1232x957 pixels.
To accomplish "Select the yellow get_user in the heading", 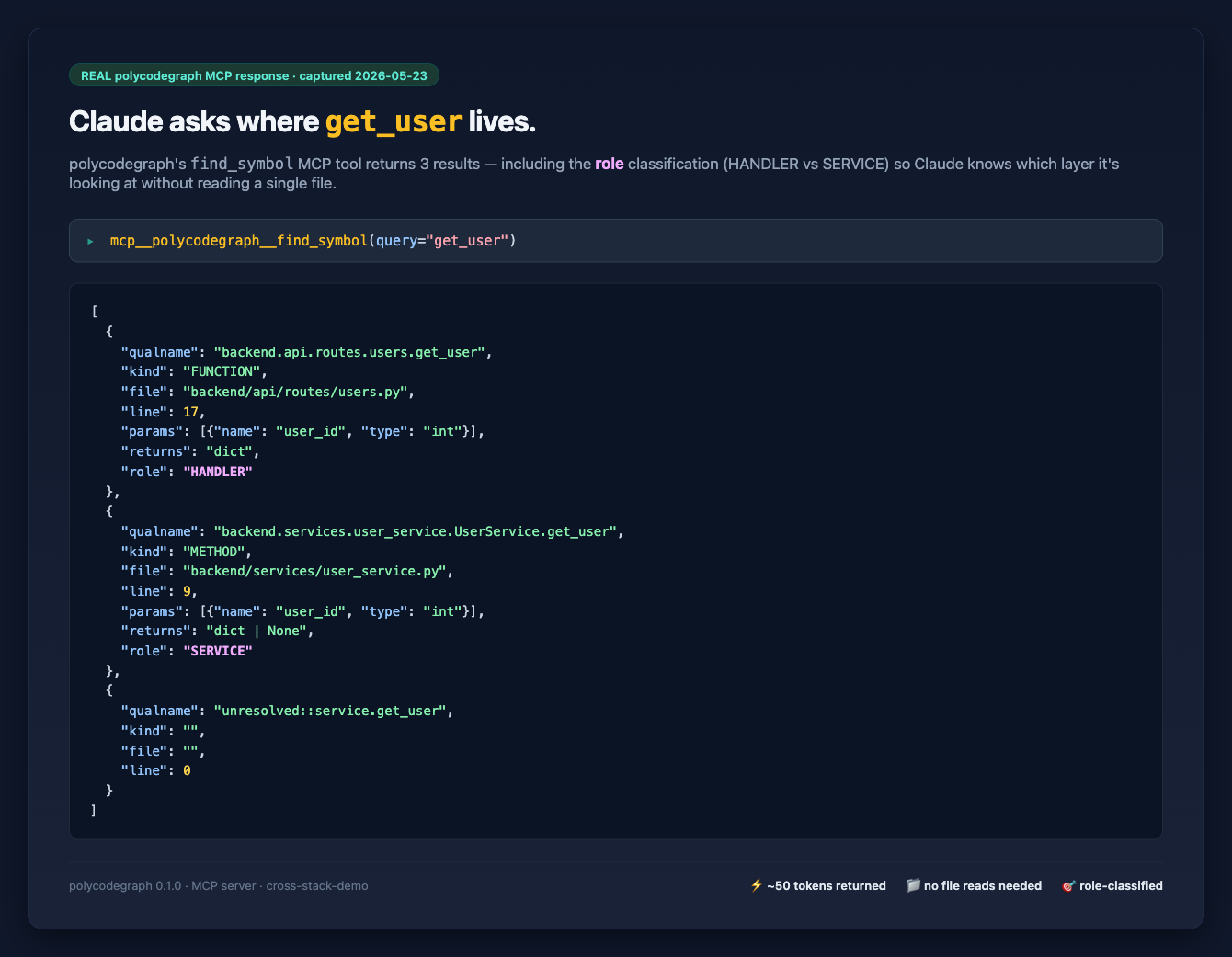I will click(394, 121).
